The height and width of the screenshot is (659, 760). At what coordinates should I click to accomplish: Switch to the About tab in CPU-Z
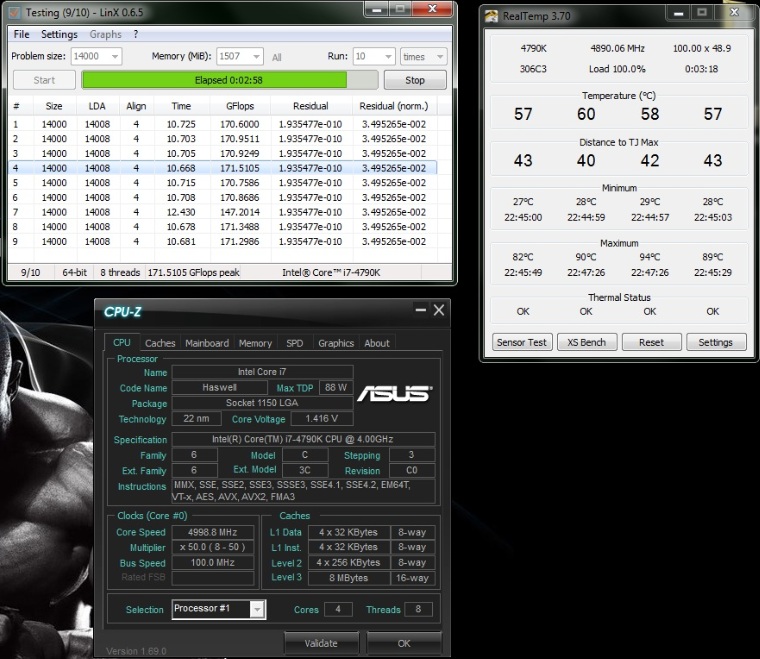pos(377,343)
